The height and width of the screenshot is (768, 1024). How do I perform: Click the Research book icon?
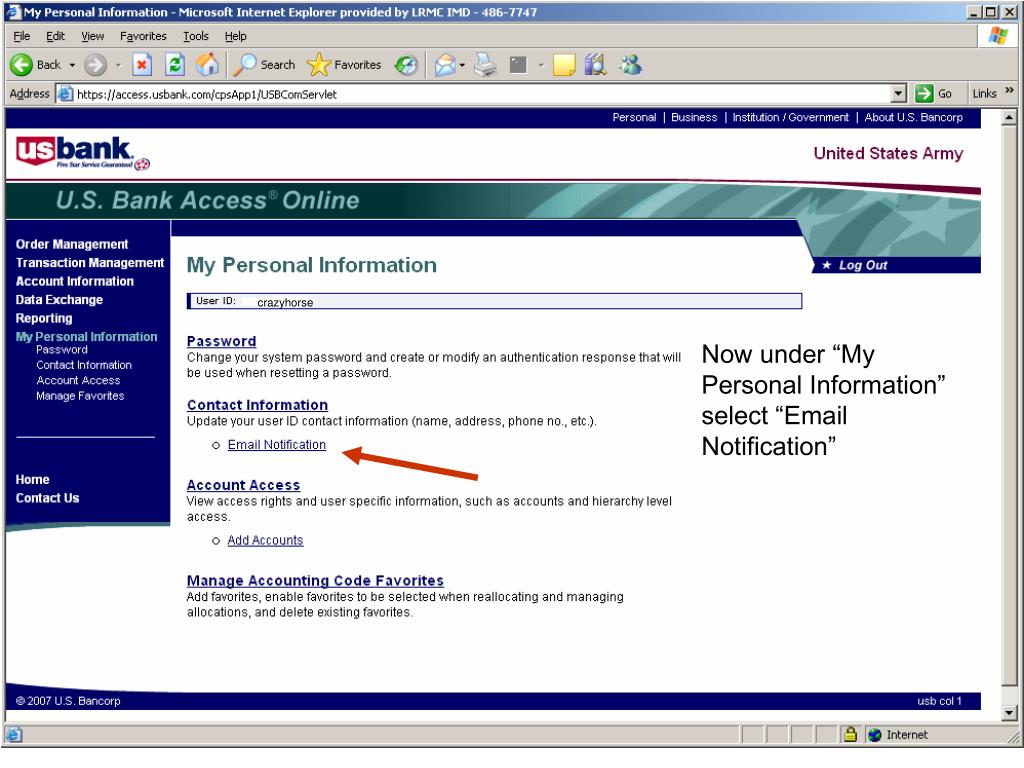point(595,65)
